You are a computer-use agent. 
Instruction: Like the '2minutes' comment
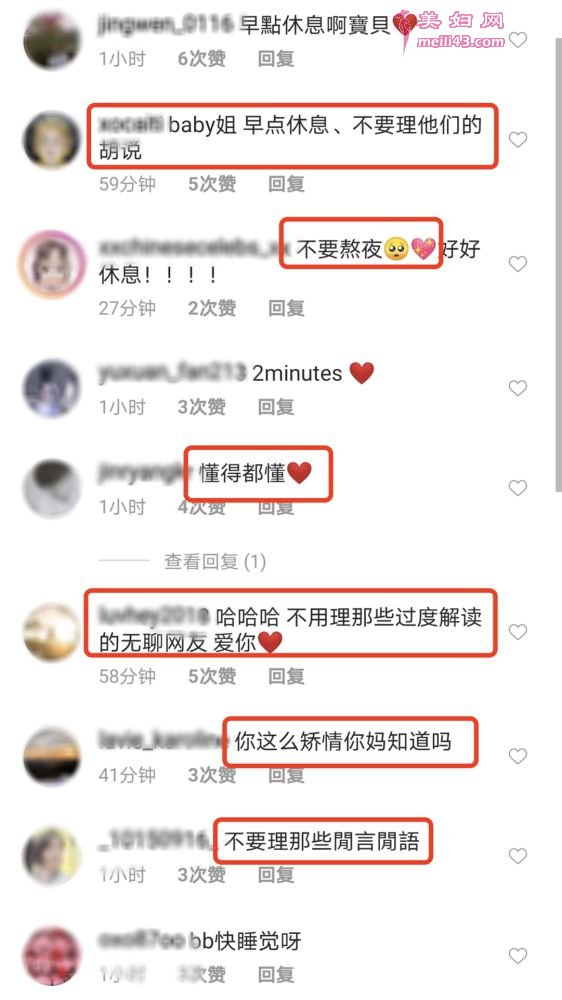(518, 388)
